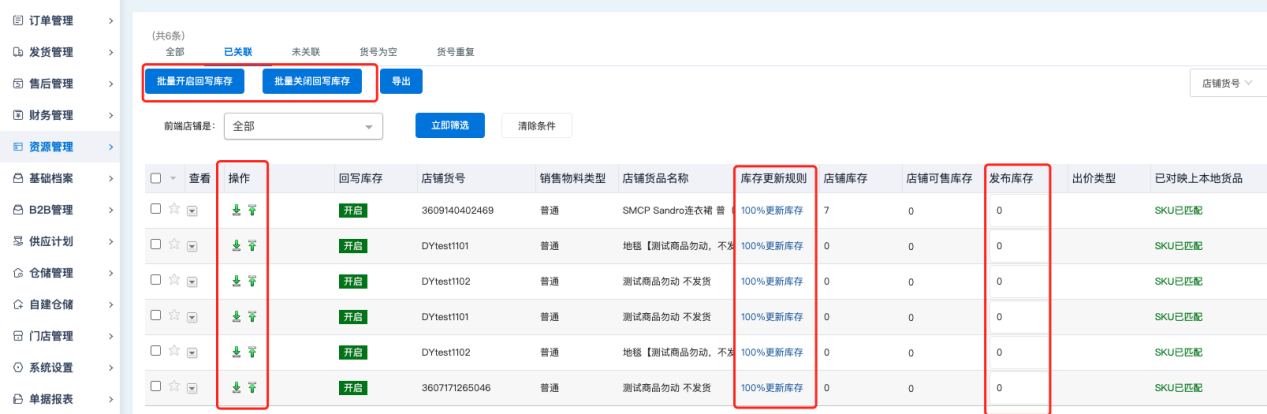Click the 供应计划 sidebar icon
The image size is (1267, 414).
point(18,241)
